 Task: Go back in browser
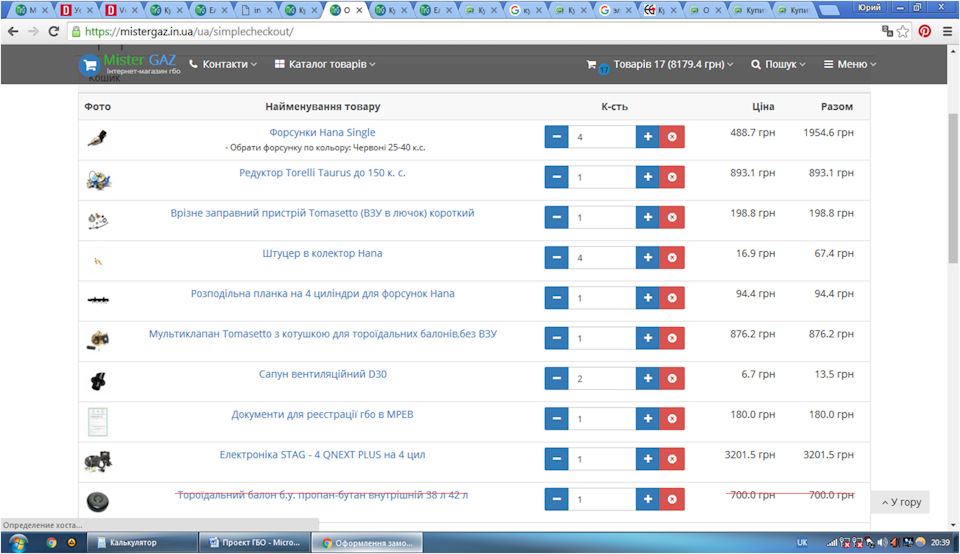(x=13, y=31)
